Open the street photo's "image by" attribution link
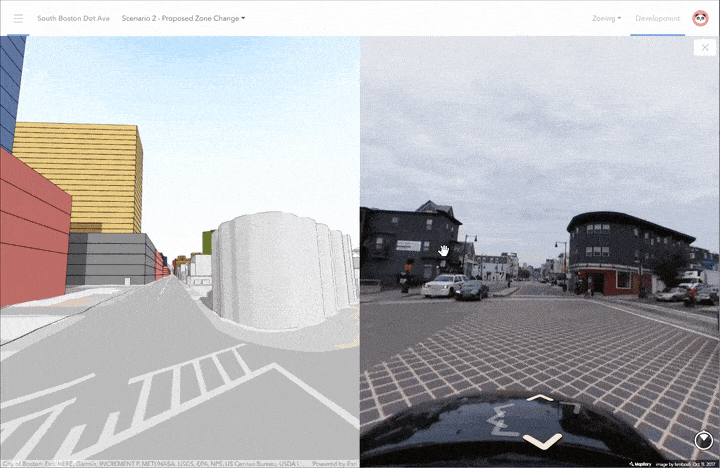Screen dimensions: 720x468 point(686,464)
